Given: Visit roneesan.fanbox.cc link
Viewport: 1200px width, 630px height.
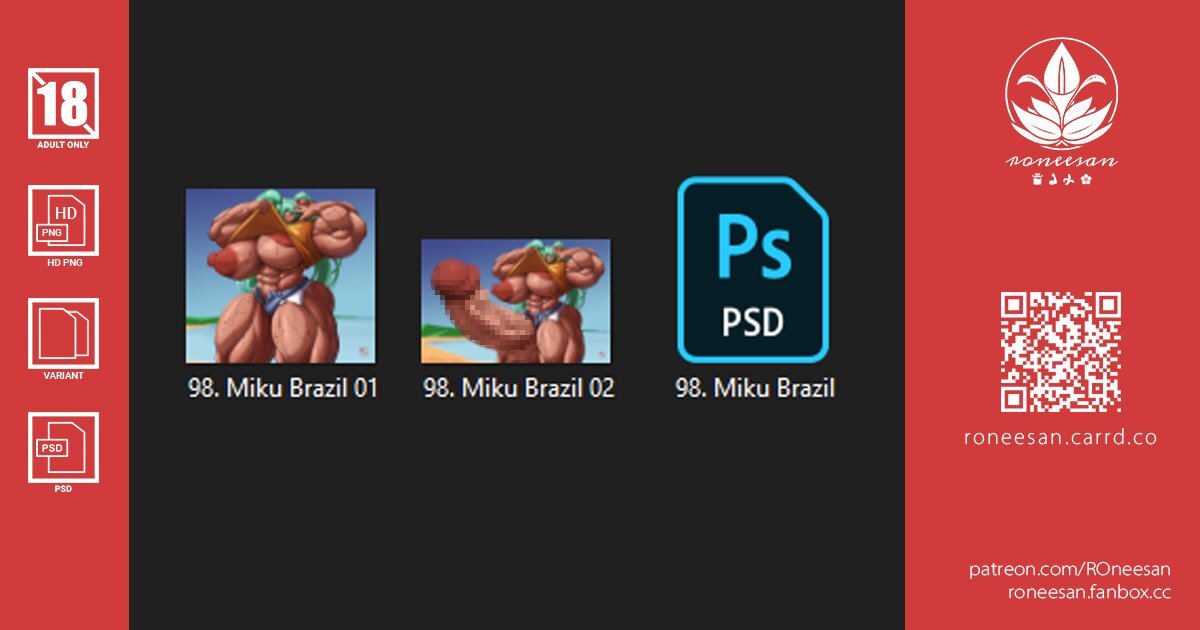Looking at the screenshot, I should [1089, 592].
